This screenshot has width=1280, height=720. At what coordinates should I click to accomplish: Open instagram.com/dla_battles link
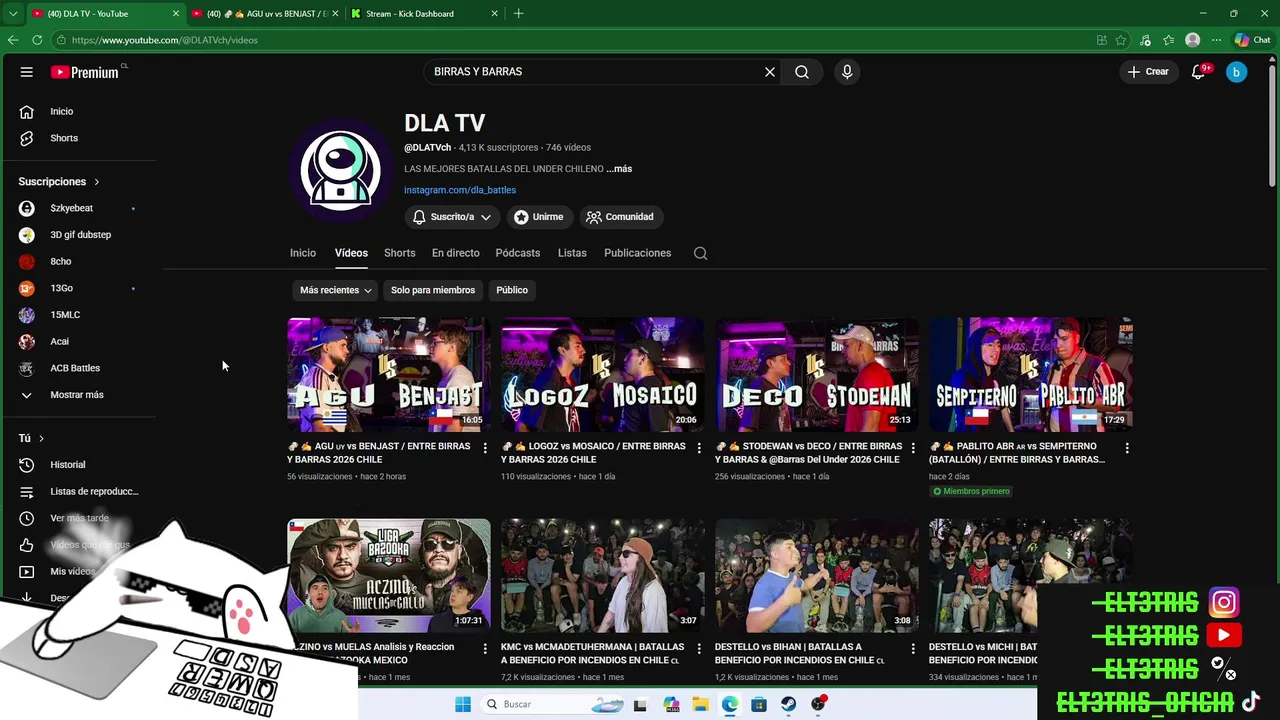tap(460, 190)
